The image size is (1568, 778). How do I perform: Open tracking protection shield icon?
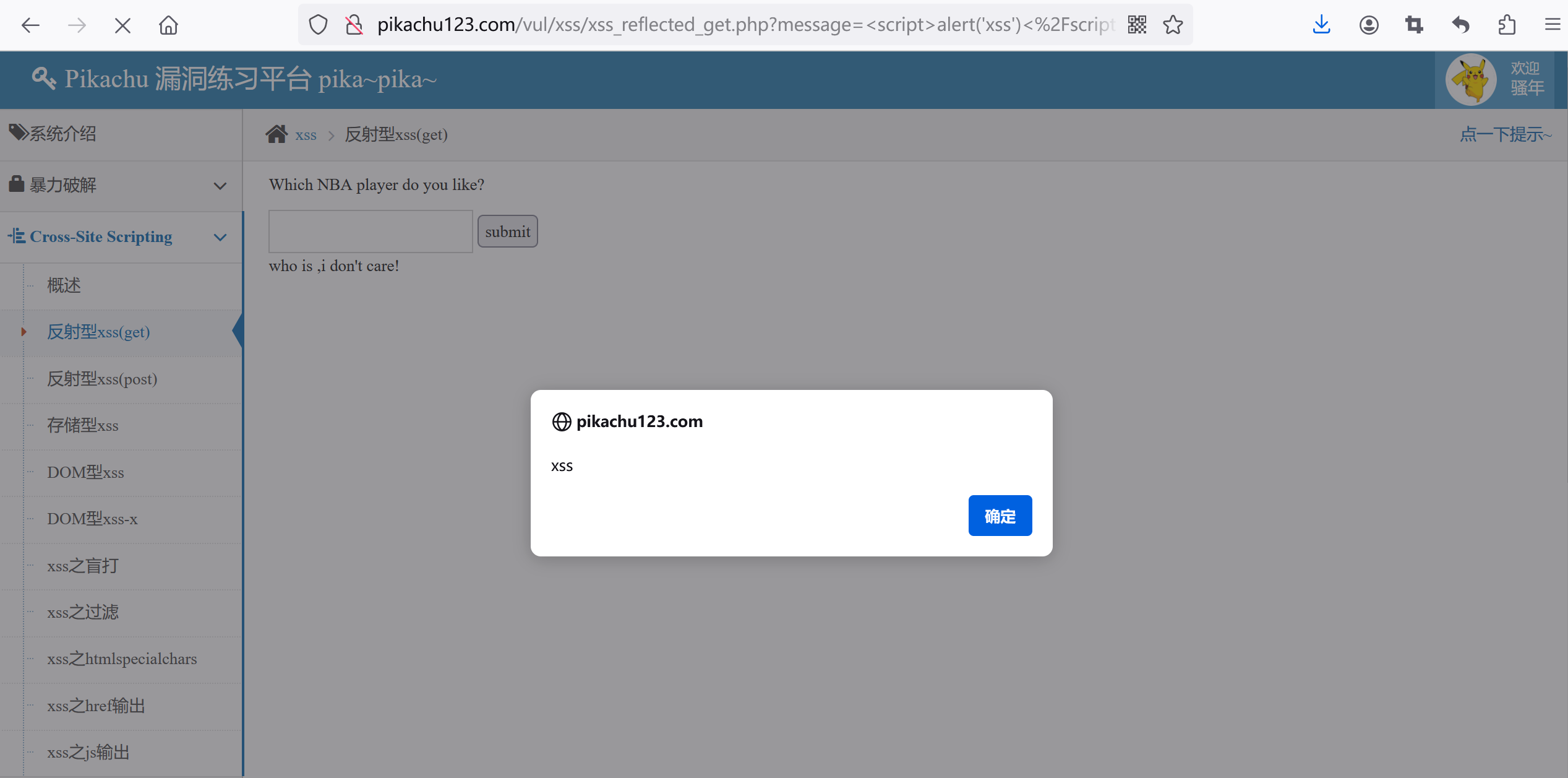pos(318,25)
